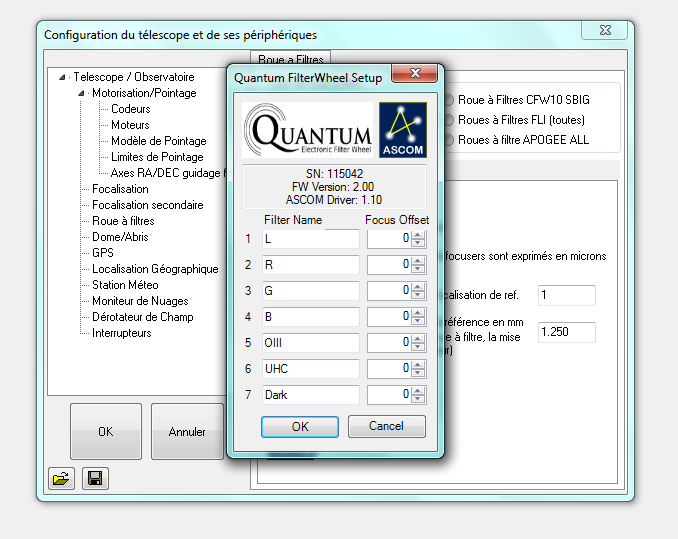The image size is (678, 539).
Task: Decrease focus offset for filter 7
Action: 419,399
